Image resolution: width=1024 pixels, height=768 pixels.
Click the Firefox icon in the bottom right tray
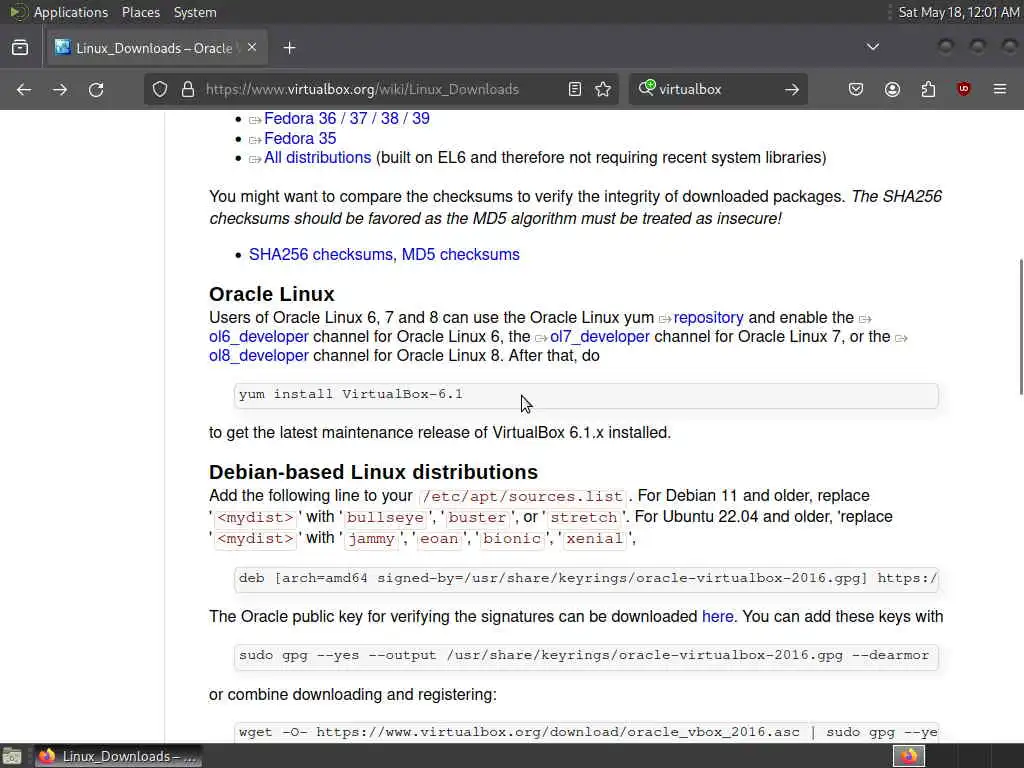pyautogui.click(x=909, y=756)
